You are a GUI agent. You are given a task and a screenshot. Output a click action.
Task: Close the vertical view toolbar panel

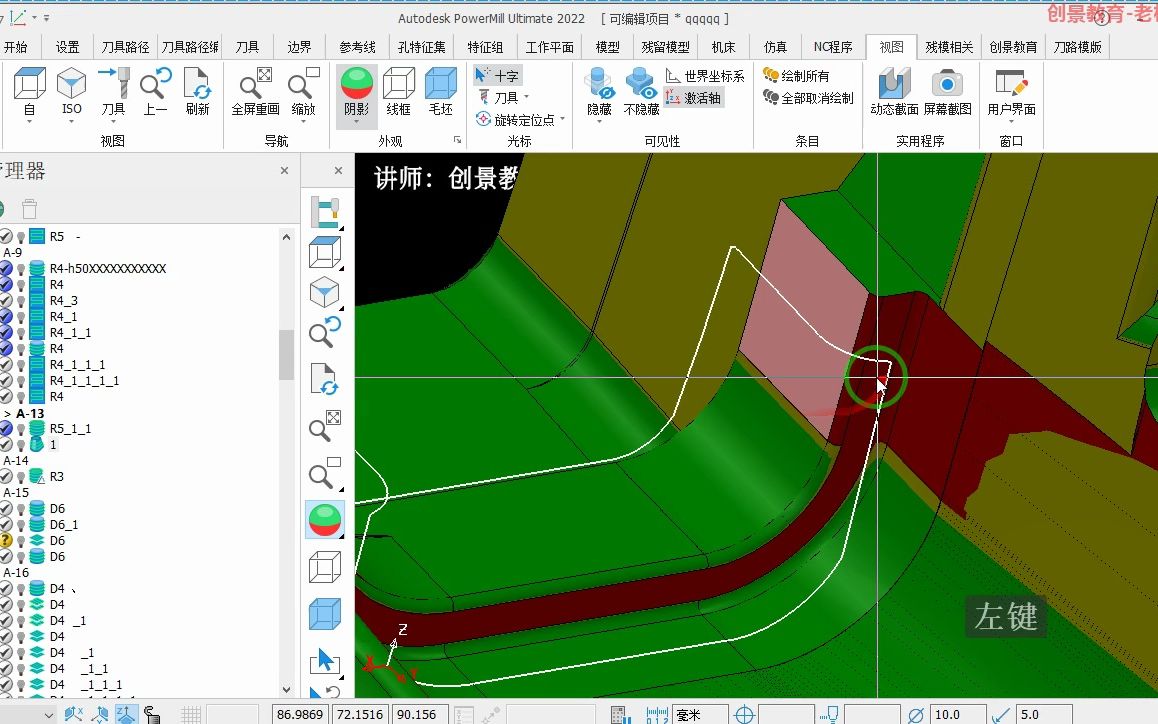[x=338, y=171]
